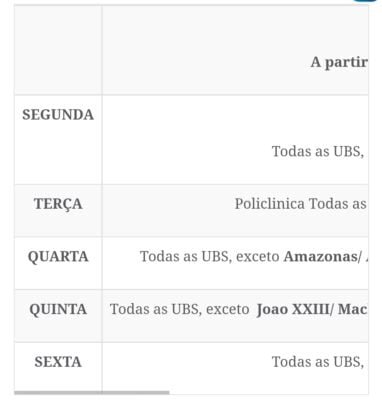Viewport: 382px width, 400px height.
Task: Click 'Todas as UBS,' in the SEXTA row
Action: click(318, 362)
